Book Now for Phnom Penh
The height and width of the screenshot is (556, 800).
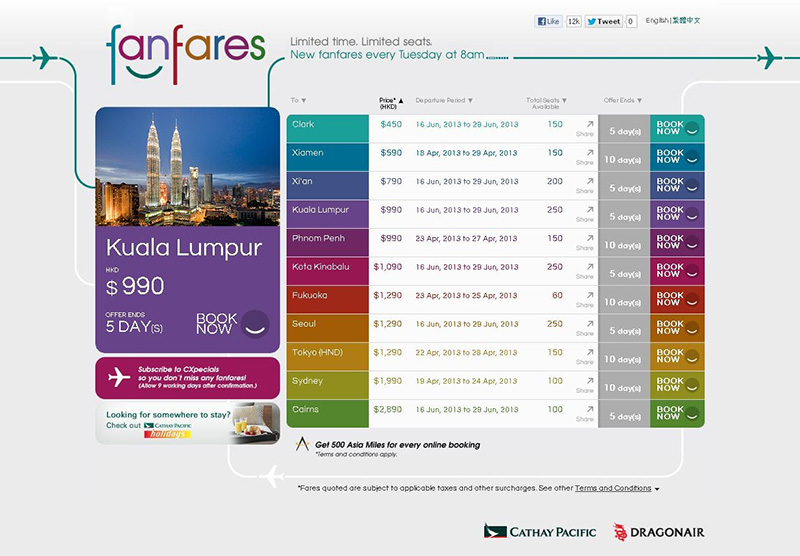[x=677, y=242]
